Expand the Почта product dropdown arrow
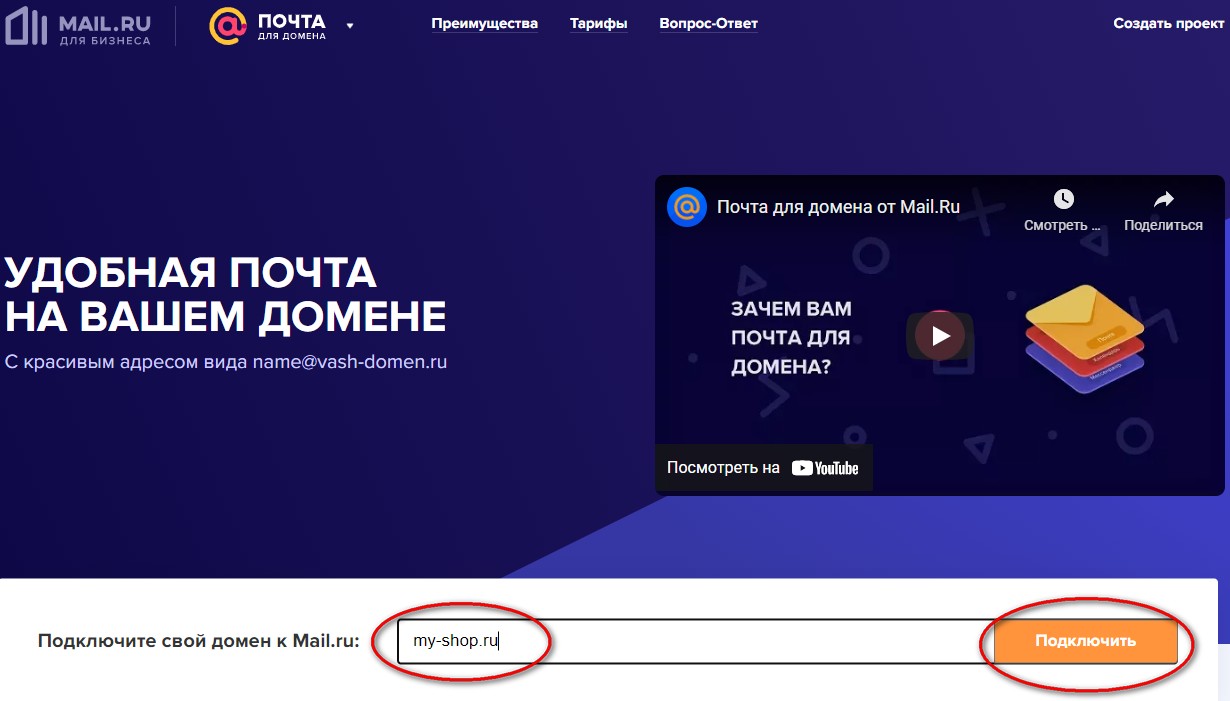 [x=350, y=26]
